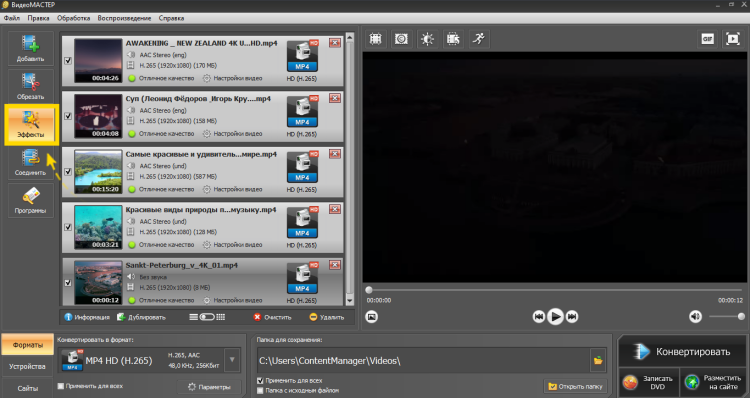Enable Применить для всех under format selector

click(x=61, y=386)
